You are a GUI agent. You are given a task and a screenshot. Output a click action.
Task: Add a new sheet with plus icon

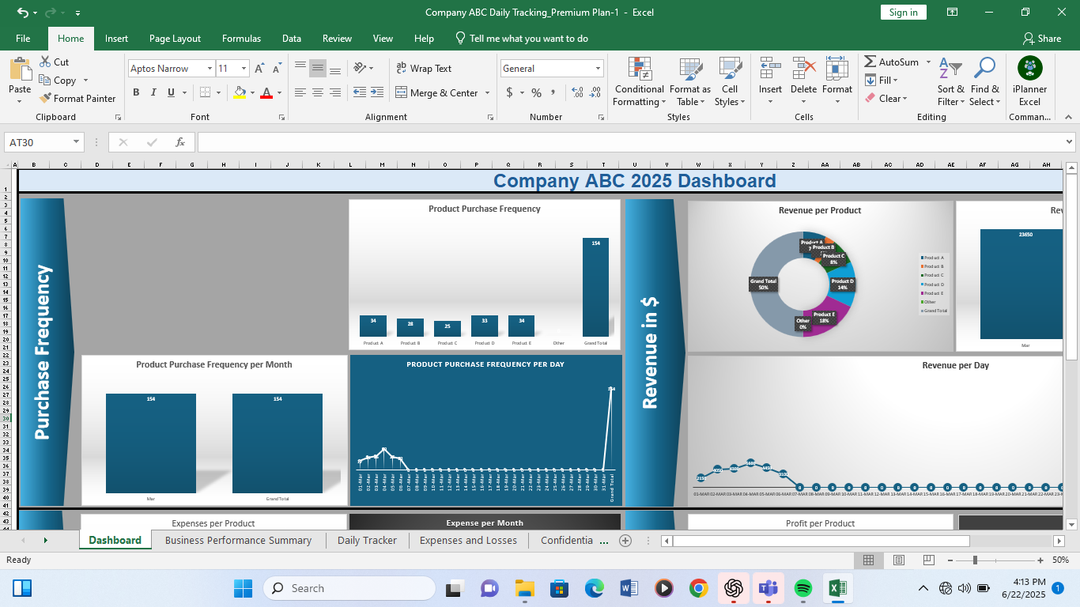coord(625,541)
